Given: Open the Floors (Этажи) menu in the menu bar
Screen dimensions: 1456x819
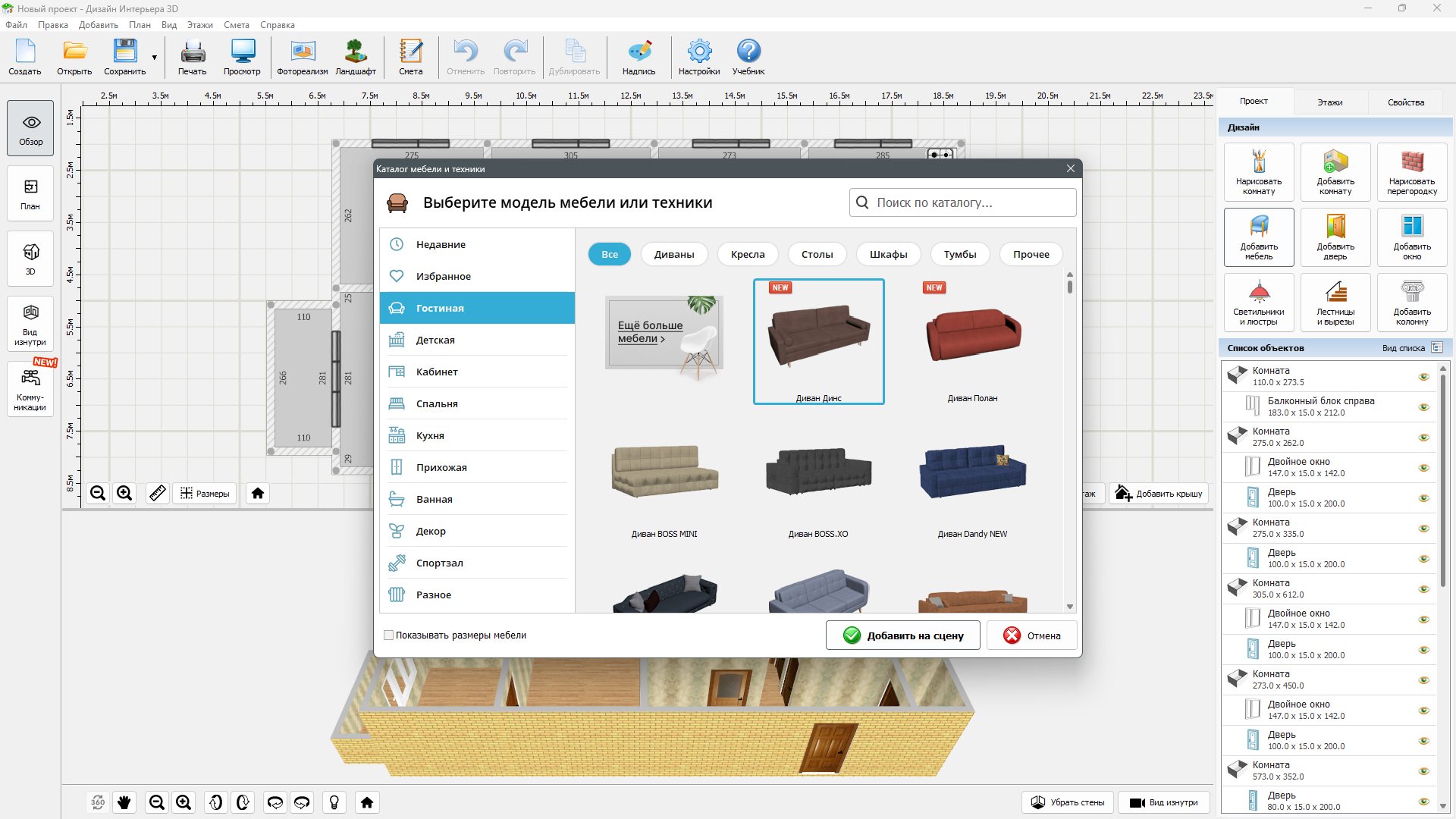Looking at the screenshot, I should coord(199,25).
